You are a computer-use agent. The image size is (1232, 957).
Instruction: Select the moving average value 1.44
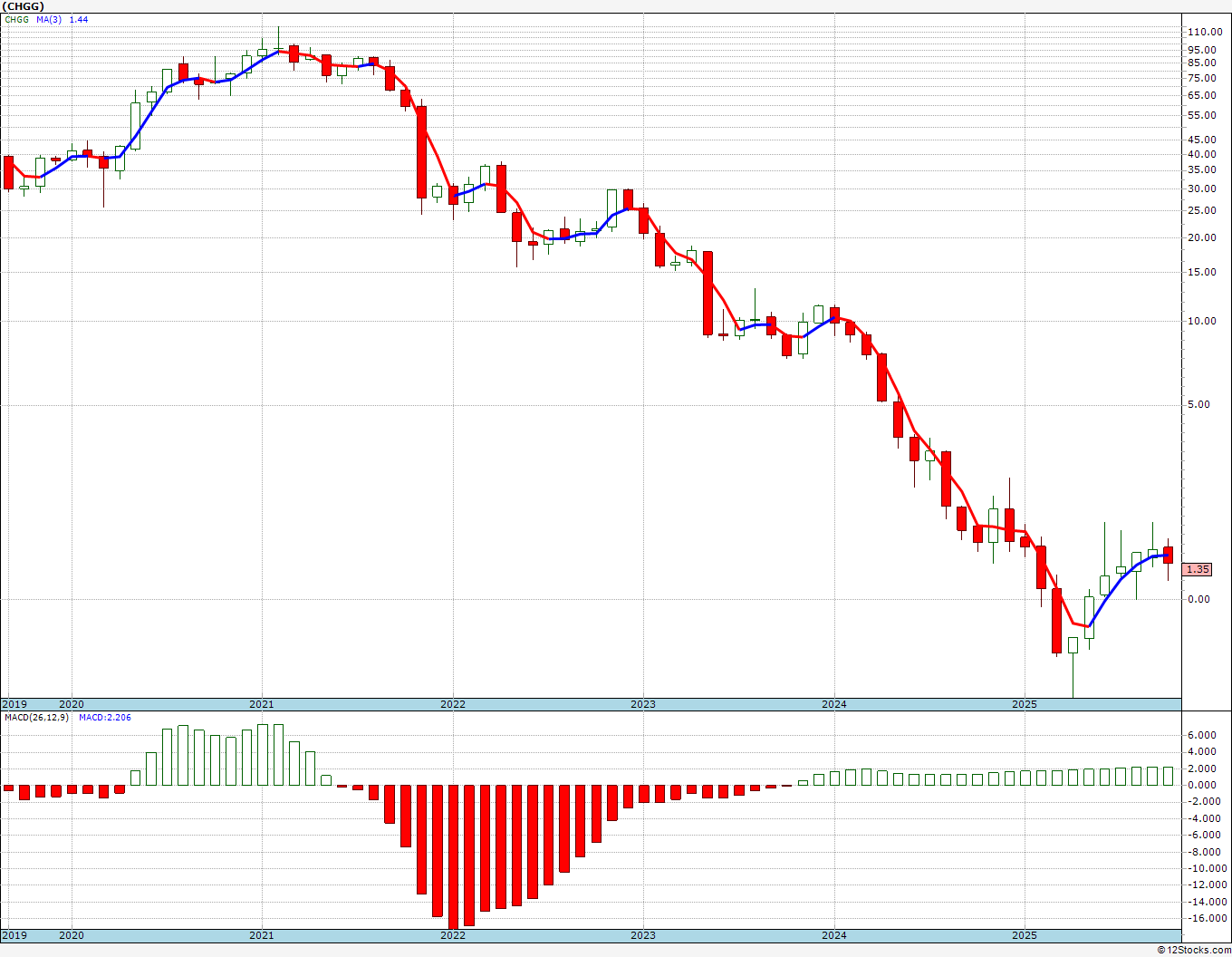79,19
